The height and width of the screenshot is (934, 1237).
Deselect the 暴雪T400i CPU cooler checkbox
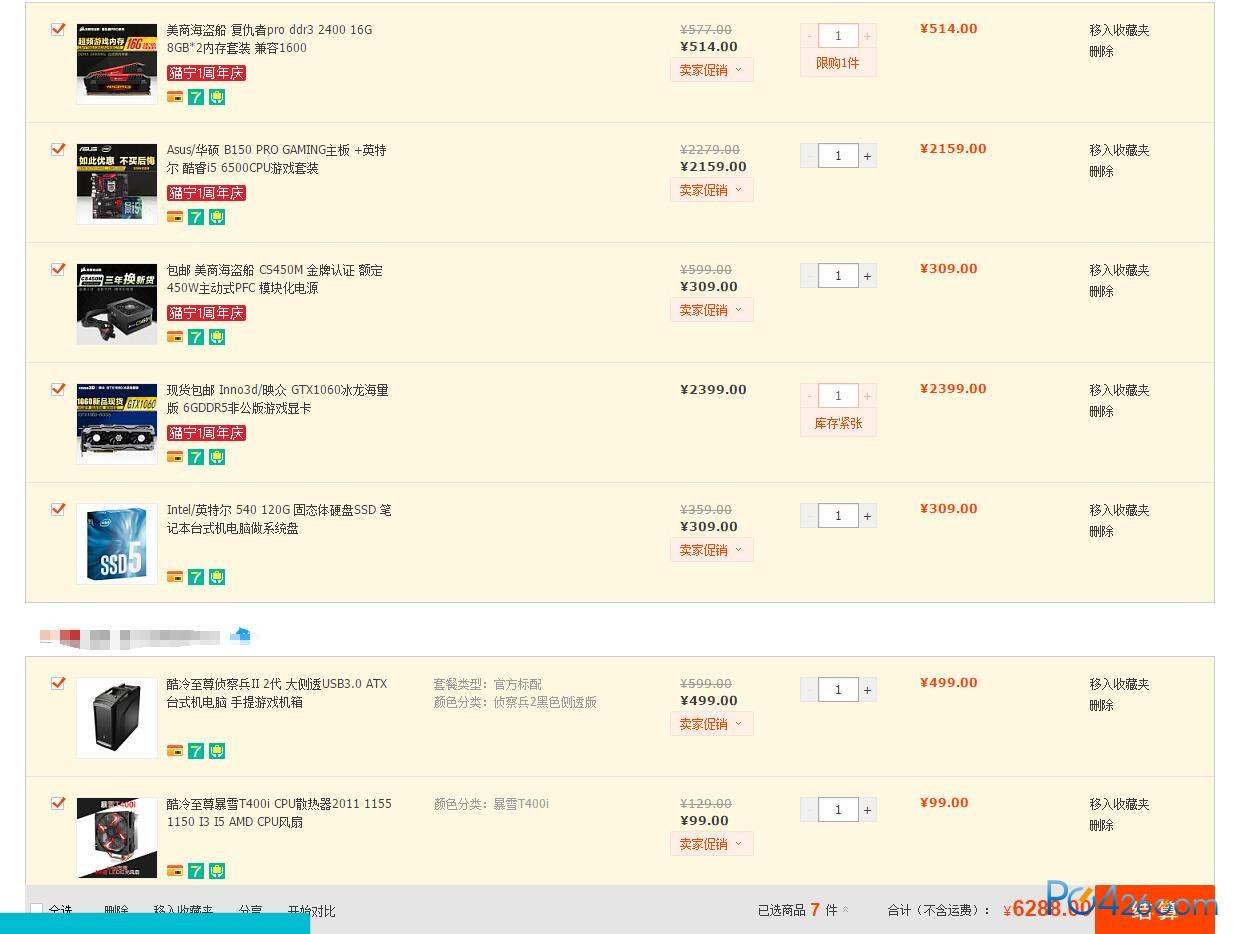(58, 804)
